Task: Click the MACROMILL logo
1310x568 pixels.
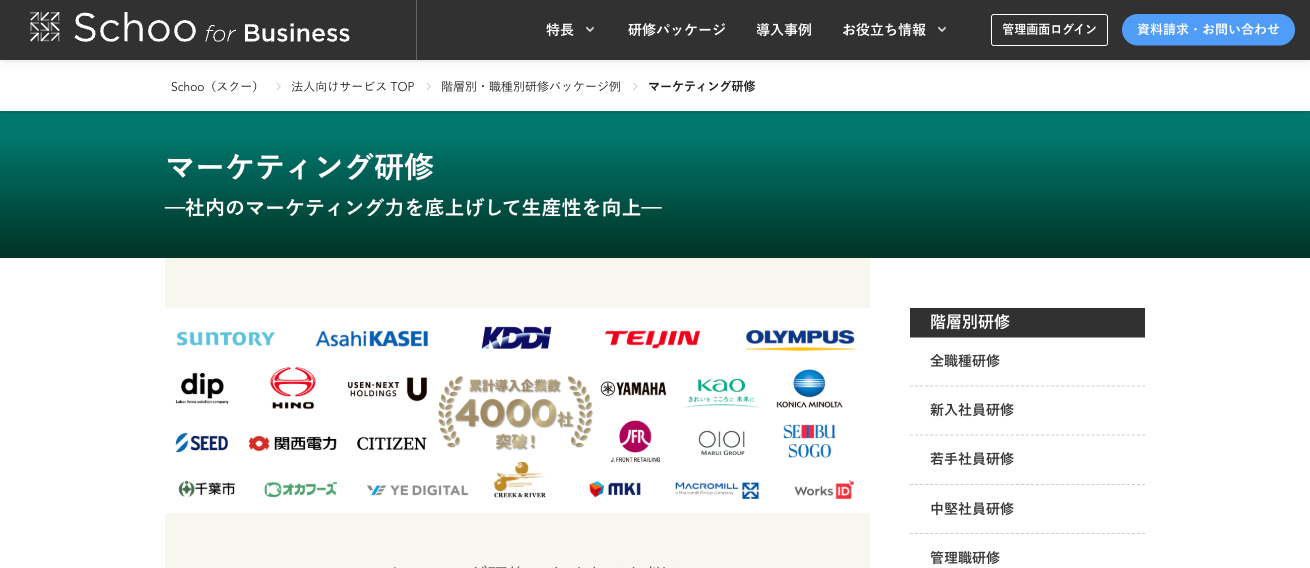Action: 716,489
